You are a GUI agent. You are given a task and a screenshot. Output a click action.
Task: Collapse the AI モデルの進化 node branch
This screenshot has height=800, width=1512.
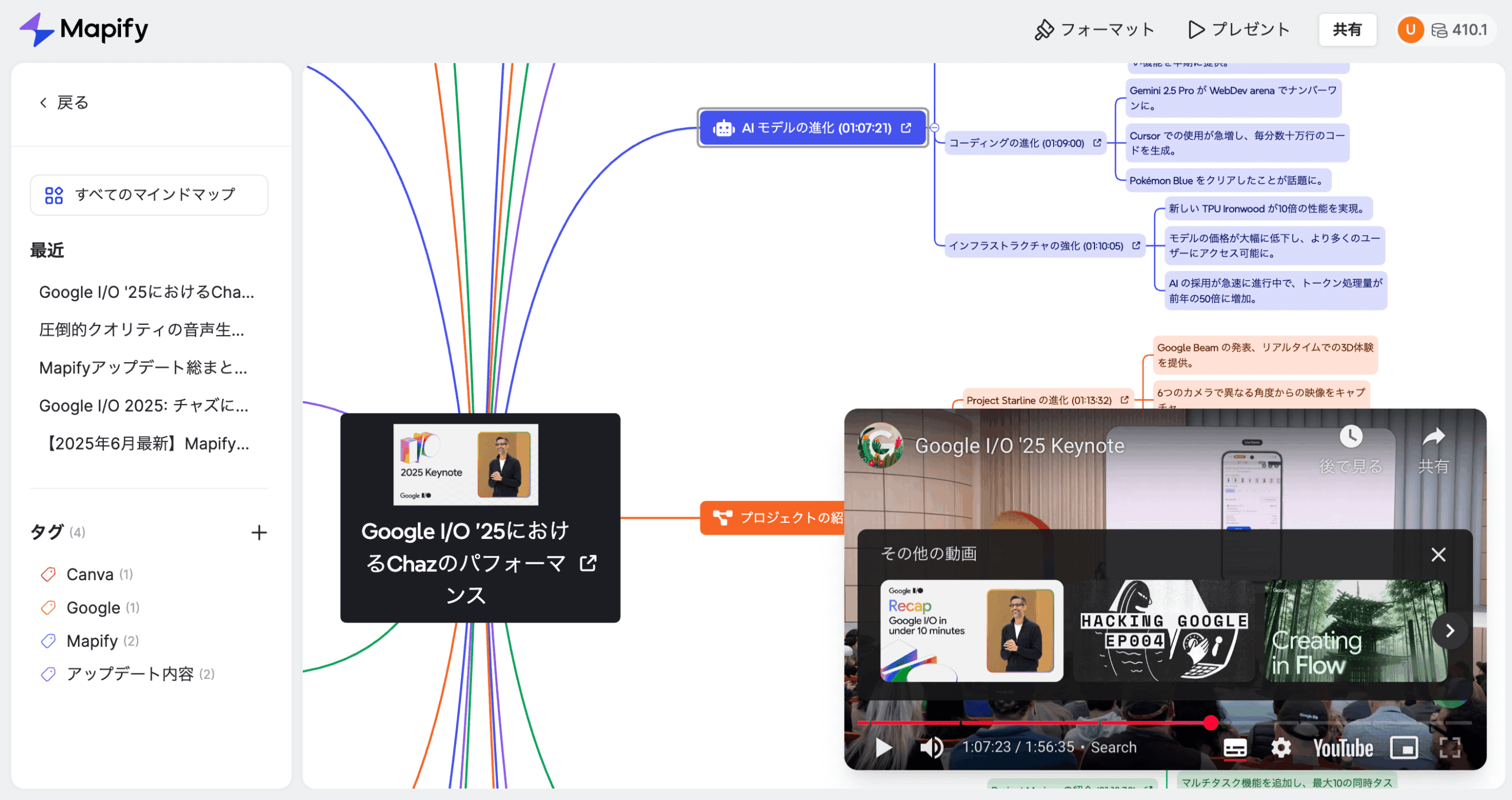pos(934,128)
